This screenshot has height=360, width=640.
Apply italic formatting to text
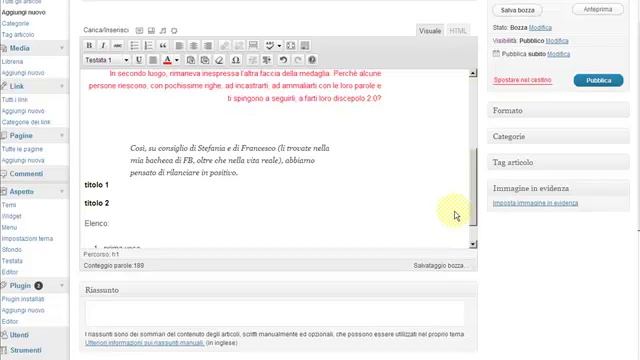point(103,45)
